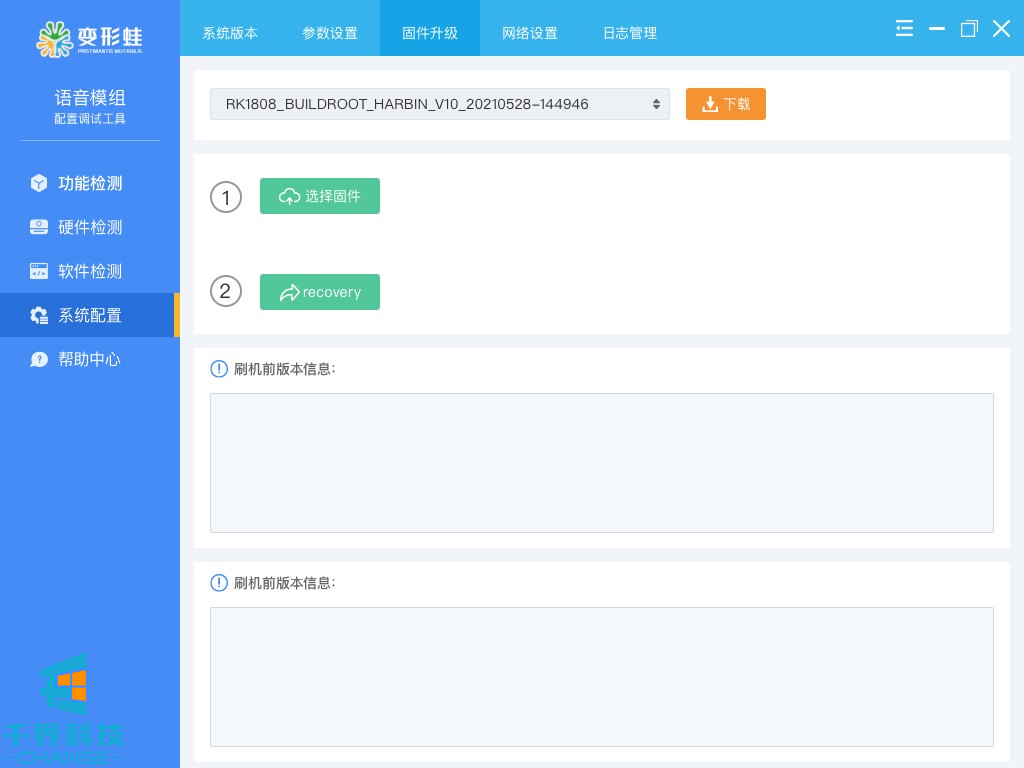Screen dimensions: 1024x768
Task: Click the 软件检测 code window icon
Action: tap(39, 271)
